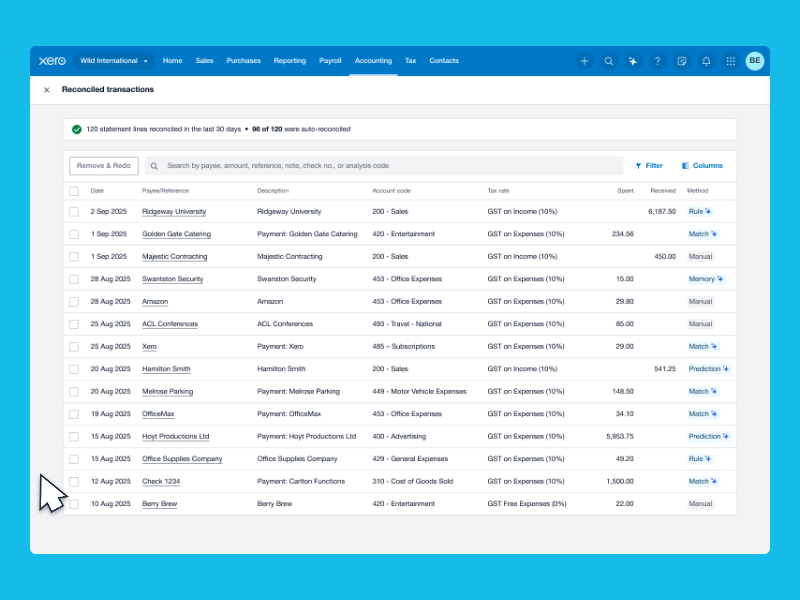Screen dimensions: 800x600
Task: Click the transaction search field
Action: (384, 165)
